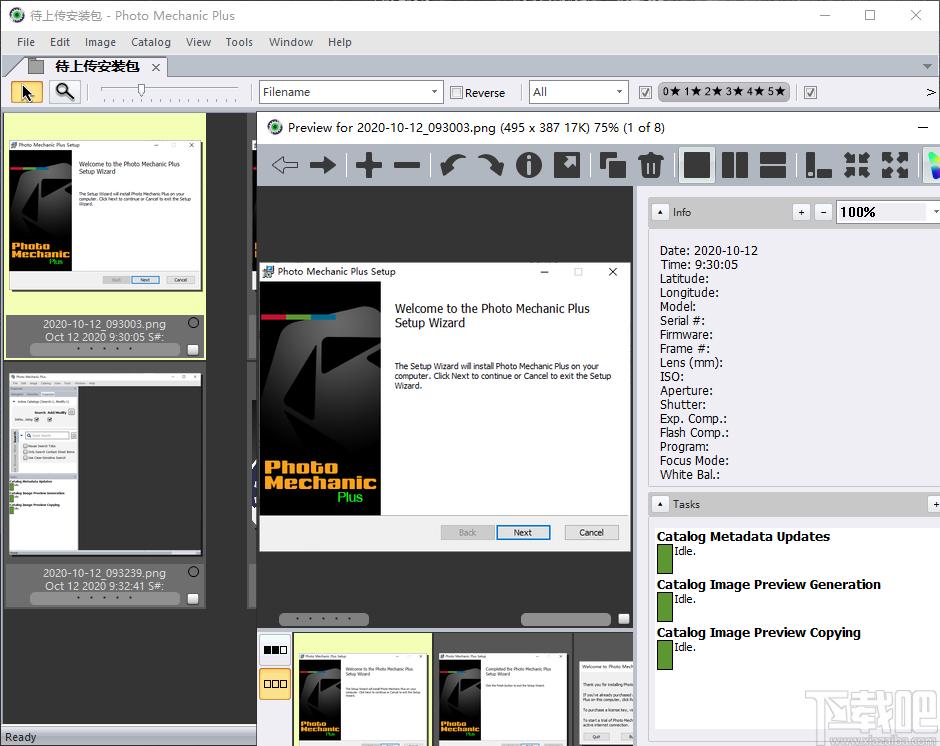The height and width of the screenshot is (746, 940).
Task: Click the Info panel plus button
Action: (x=802, y=212)
